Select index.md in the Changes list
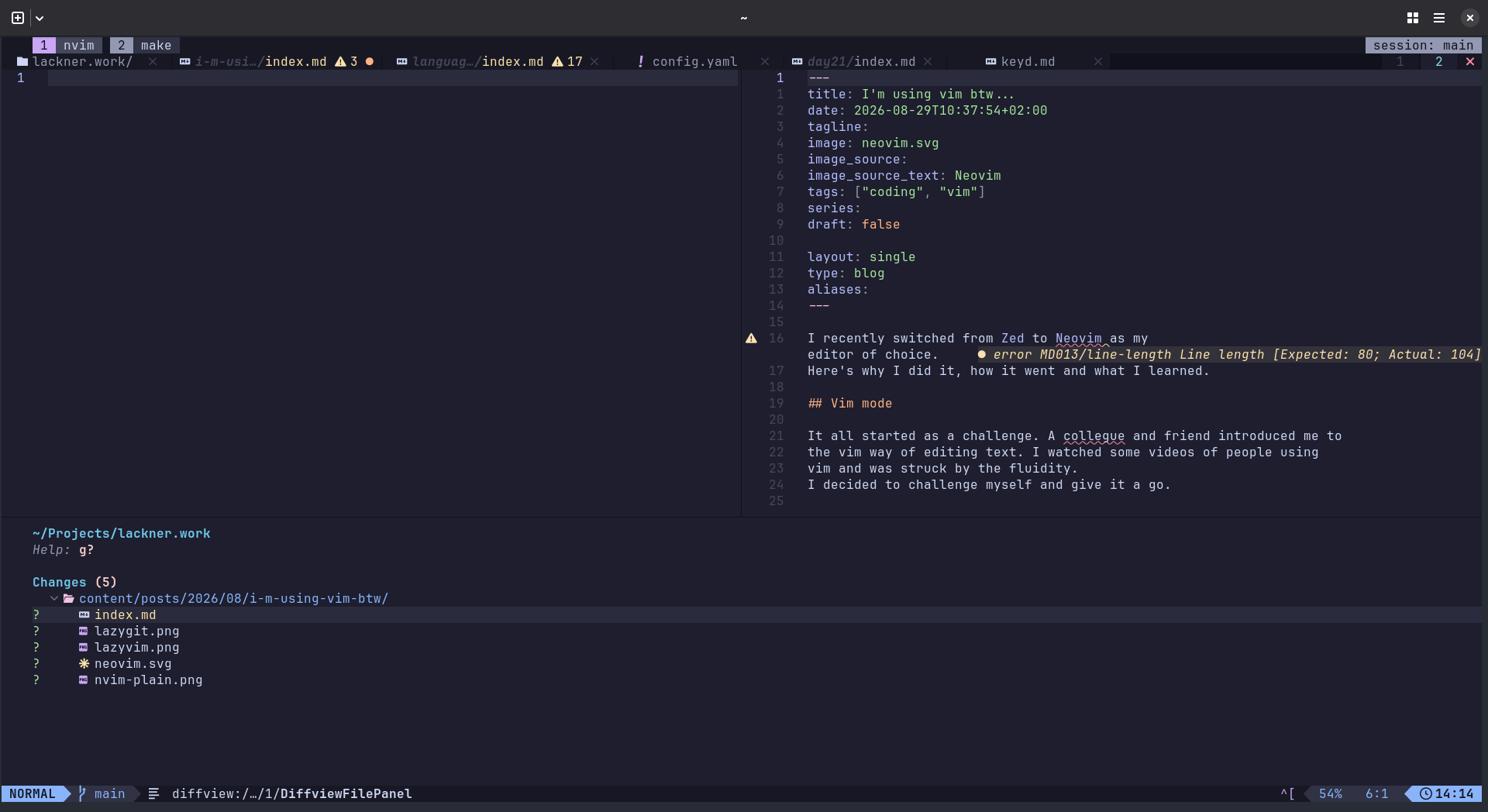Viewport: 1488px width, 812px height. pyautogui.click(x=126, y=614)
